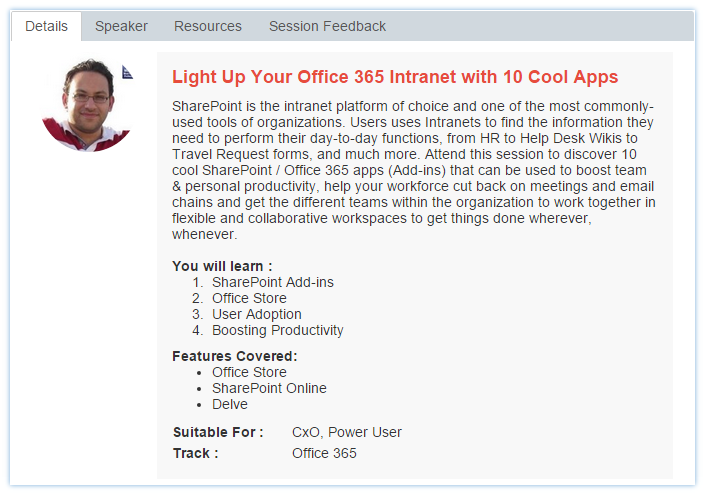Viewport: 704px width, 494px height.
Task: Select 'SharePoint Online' under Features Covered
Action: (x=269, y=388)
